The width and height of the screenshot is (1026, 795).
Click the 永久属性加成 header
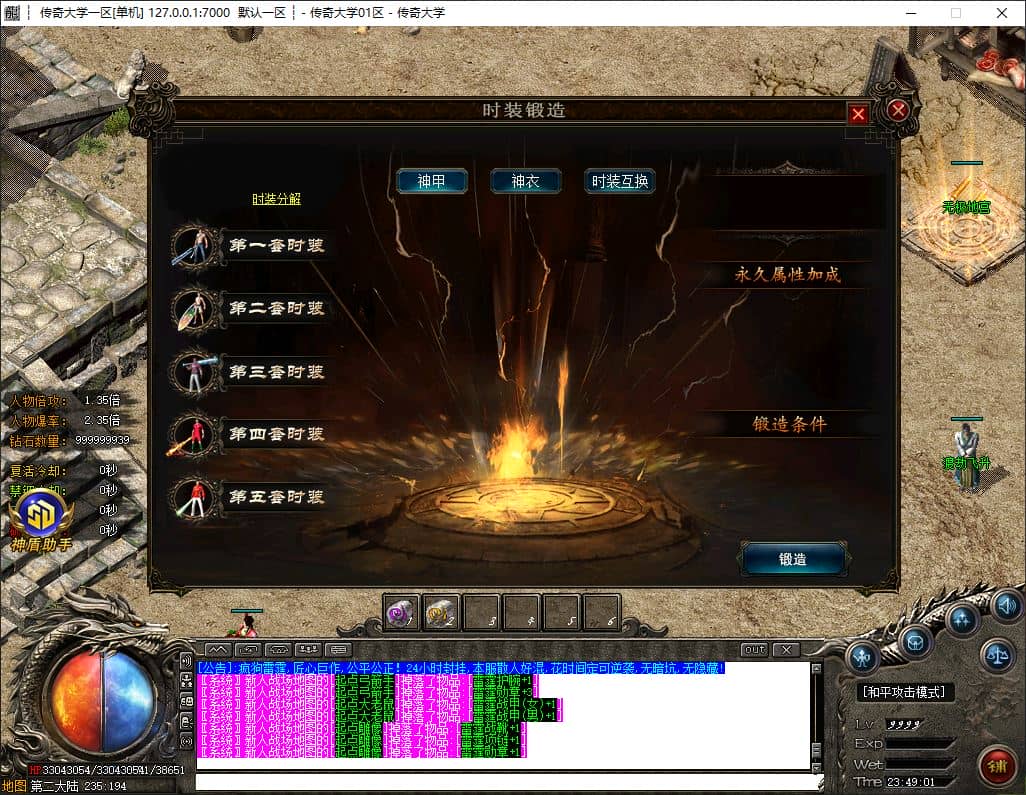click(788, 274)
